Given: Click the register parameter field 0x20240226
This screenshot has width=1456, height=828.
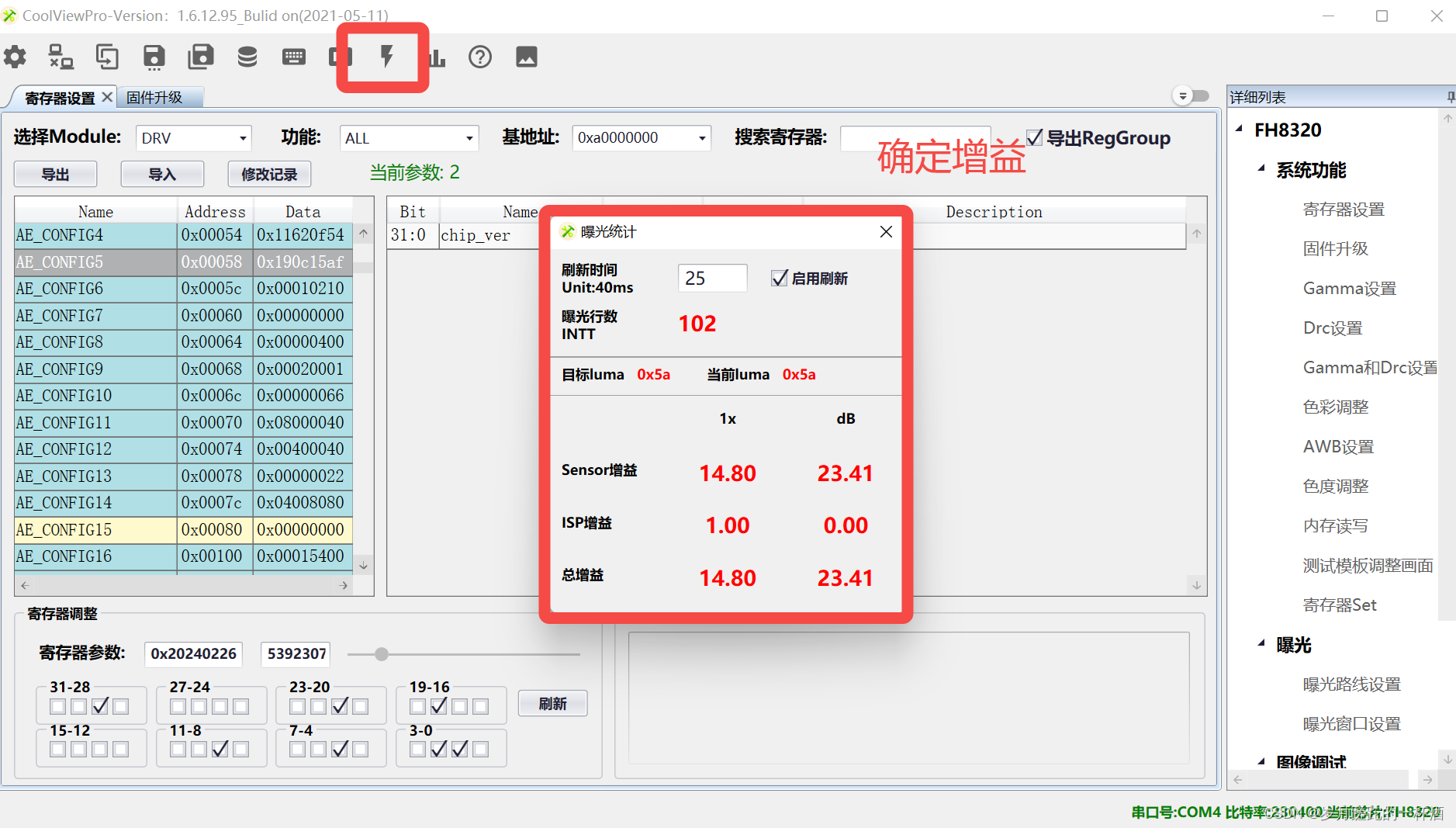Looking at the screenshot, I should click(194, 654).
